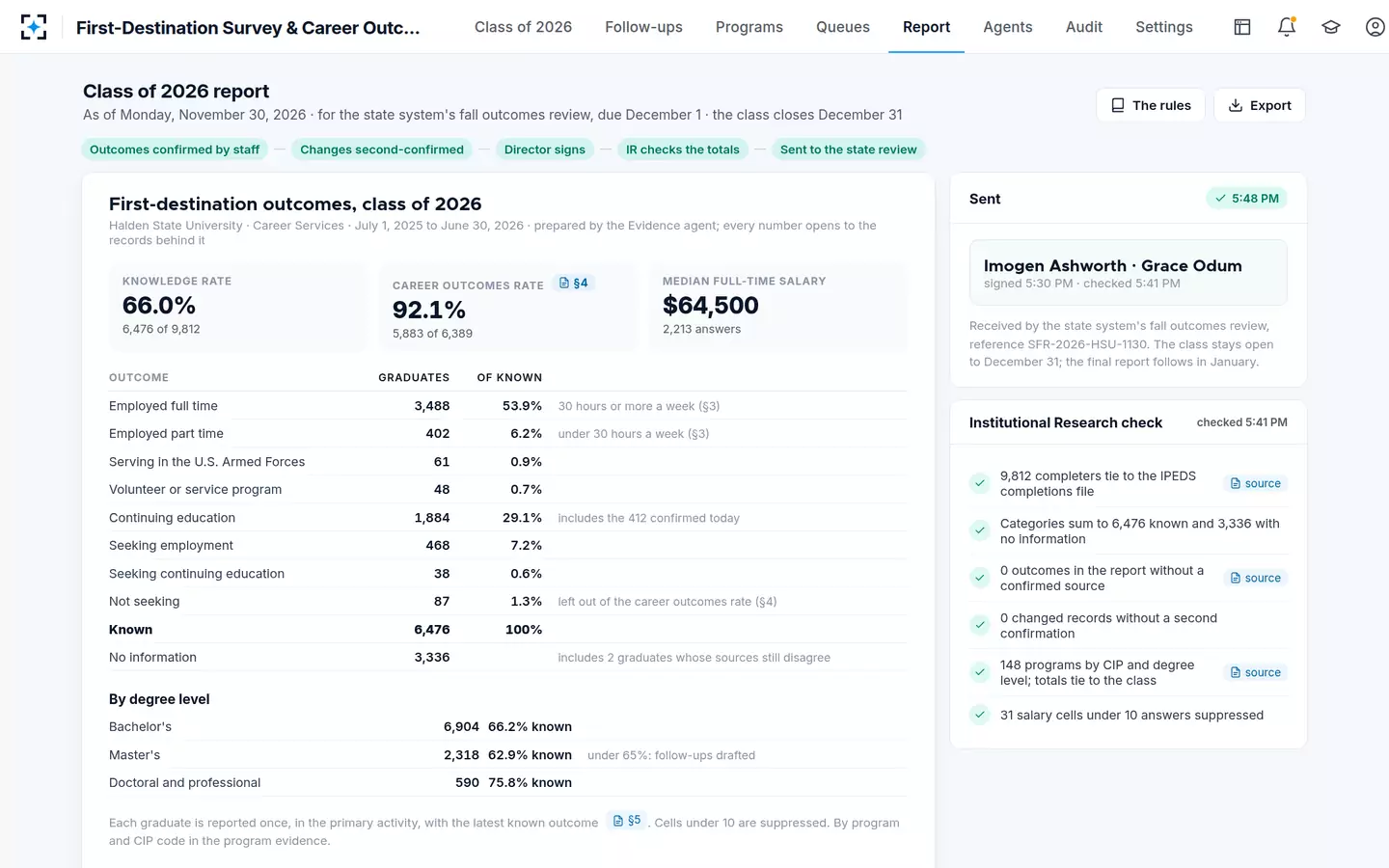The width and height of the screenshot is (1389, 868).
Task: View the Audit tab
Action: (1084, 27)
